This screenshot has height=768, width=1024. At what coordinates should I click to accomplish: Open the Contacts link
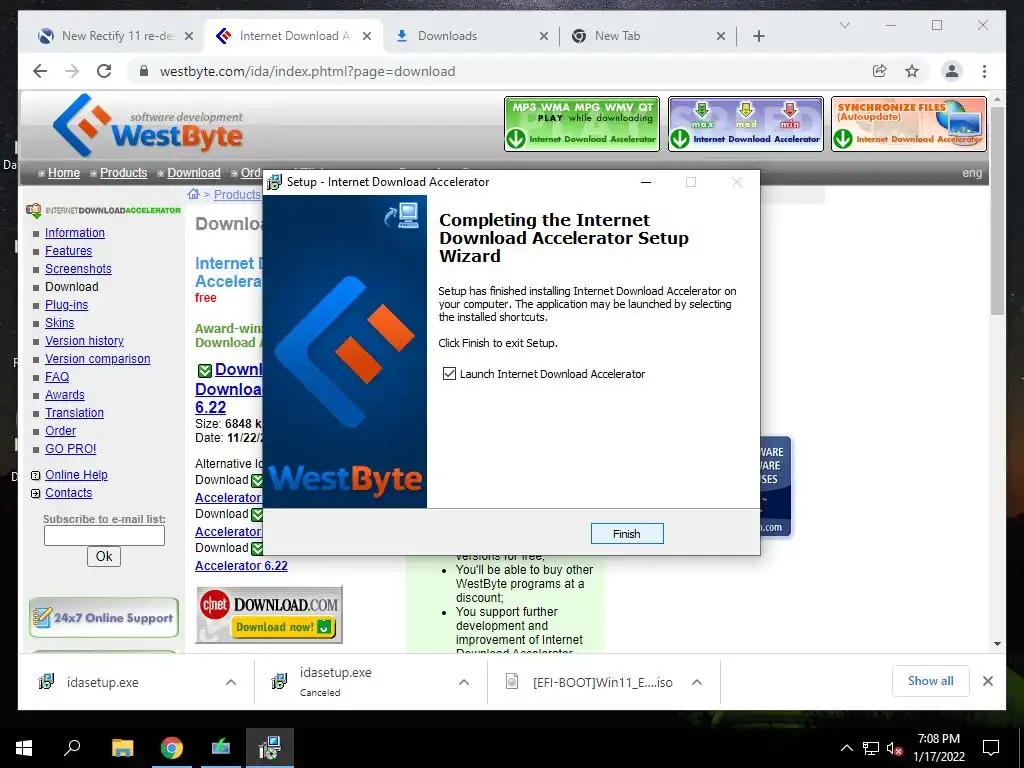pyautogui.click(x=69, y=493)
